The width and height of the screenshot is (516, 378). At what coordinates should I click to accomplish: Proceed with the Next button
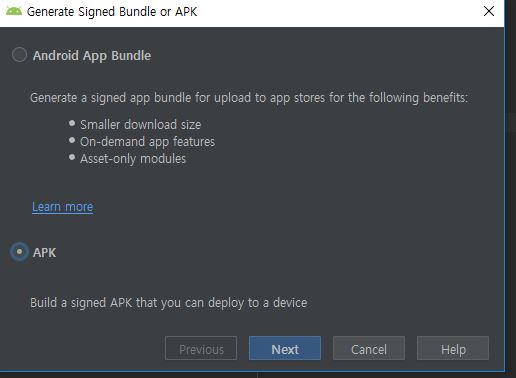[x=285, y=348]
